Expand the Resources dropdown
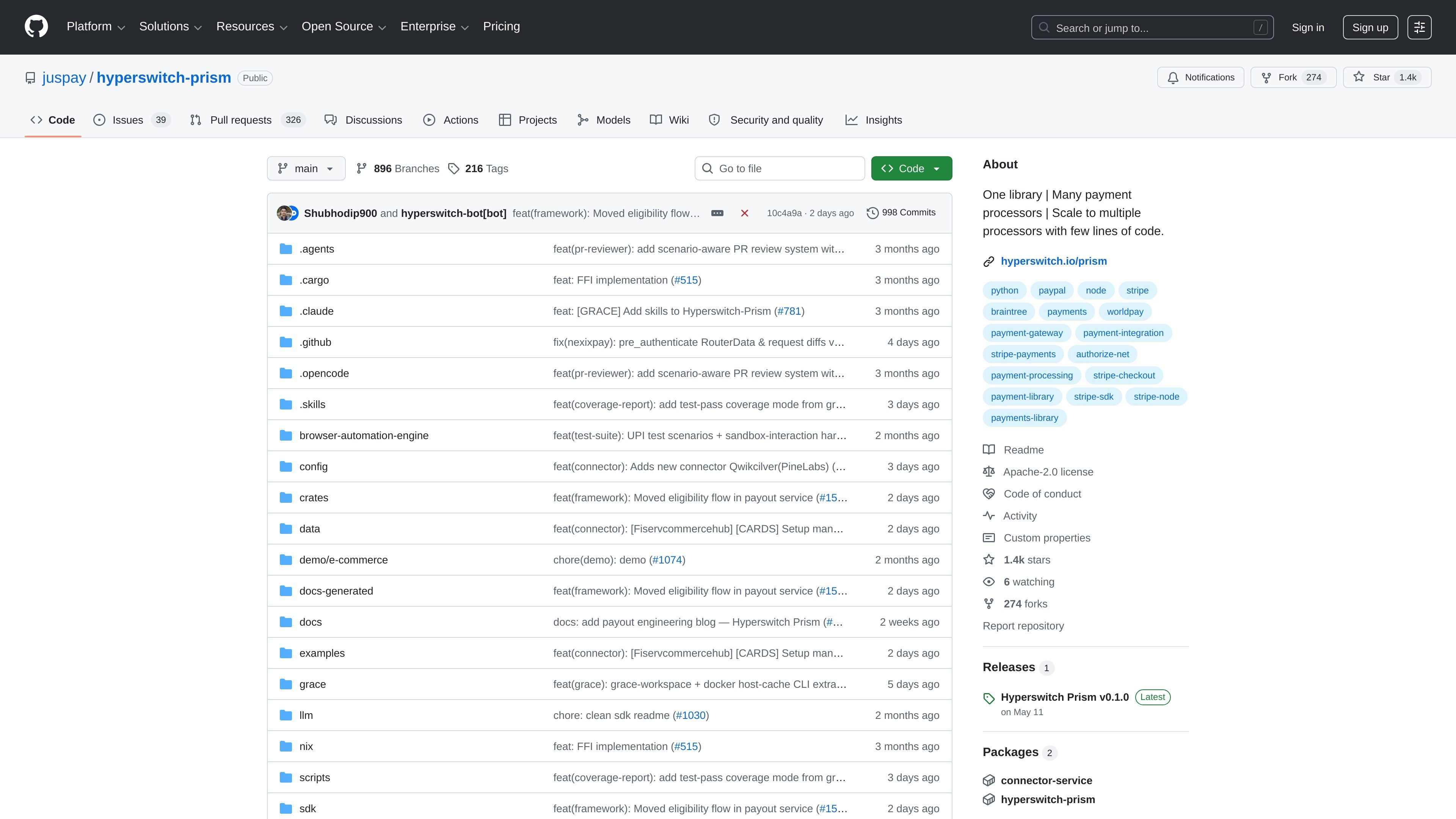The width and height of the screenshot is (1456, 819). point(251,27)
